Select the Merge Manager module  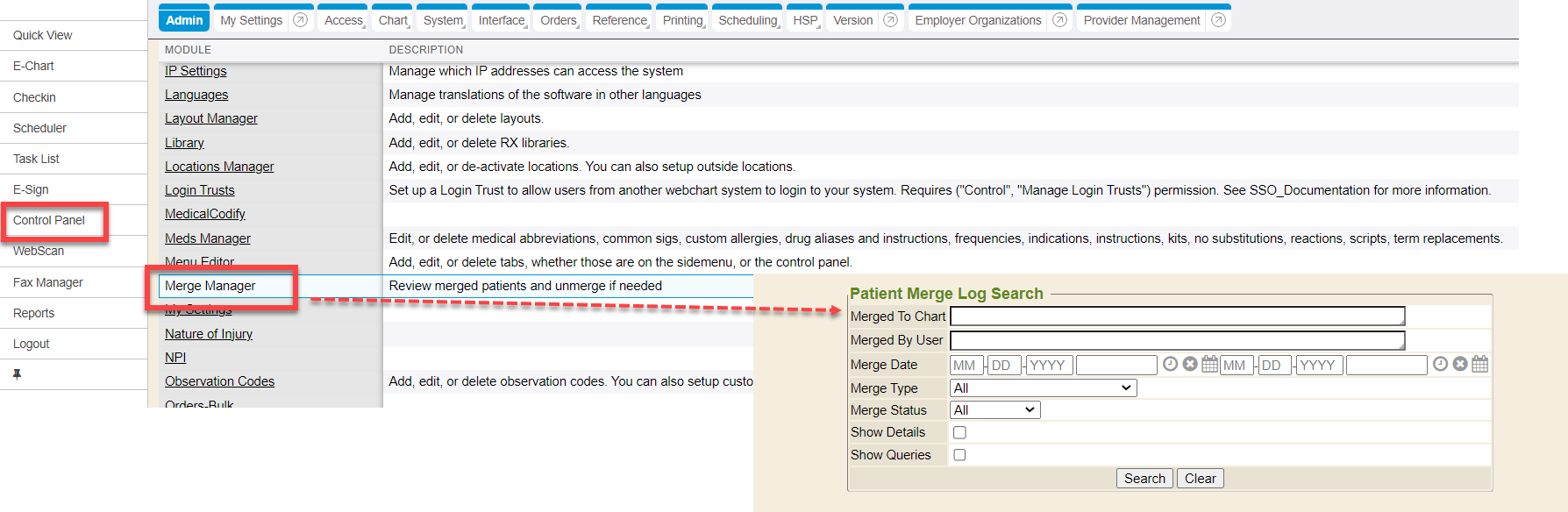pyautogui.click(x=210, y=286)
